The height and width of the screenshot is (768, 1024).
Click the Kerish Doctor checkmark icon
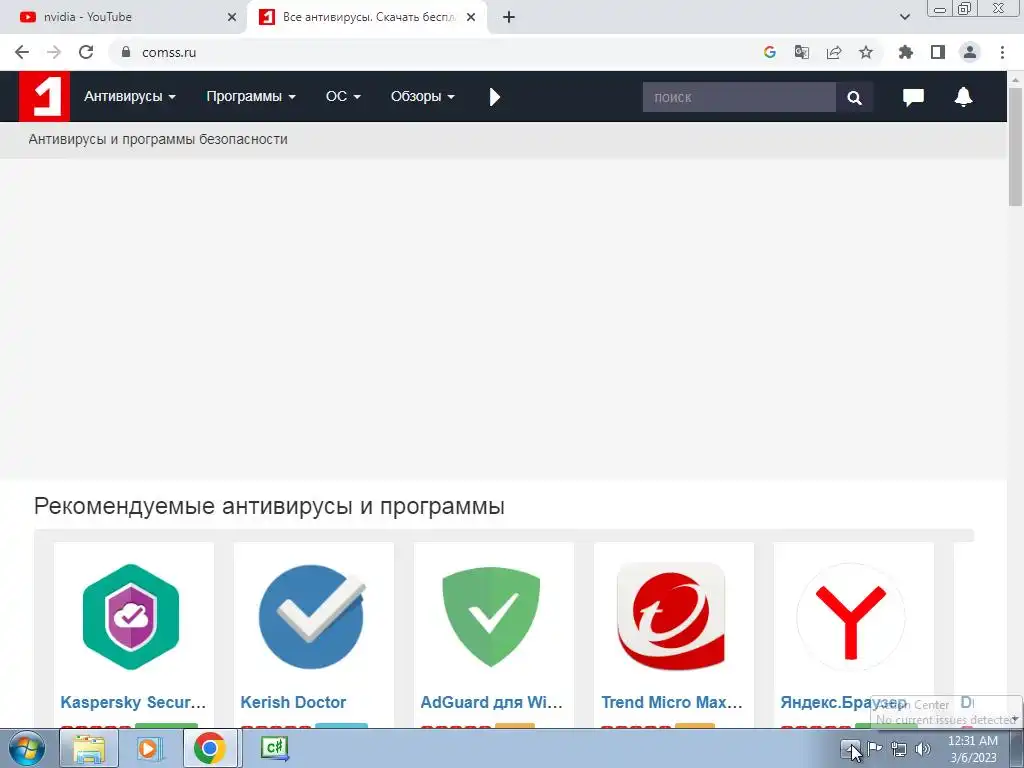pos(312,616)
